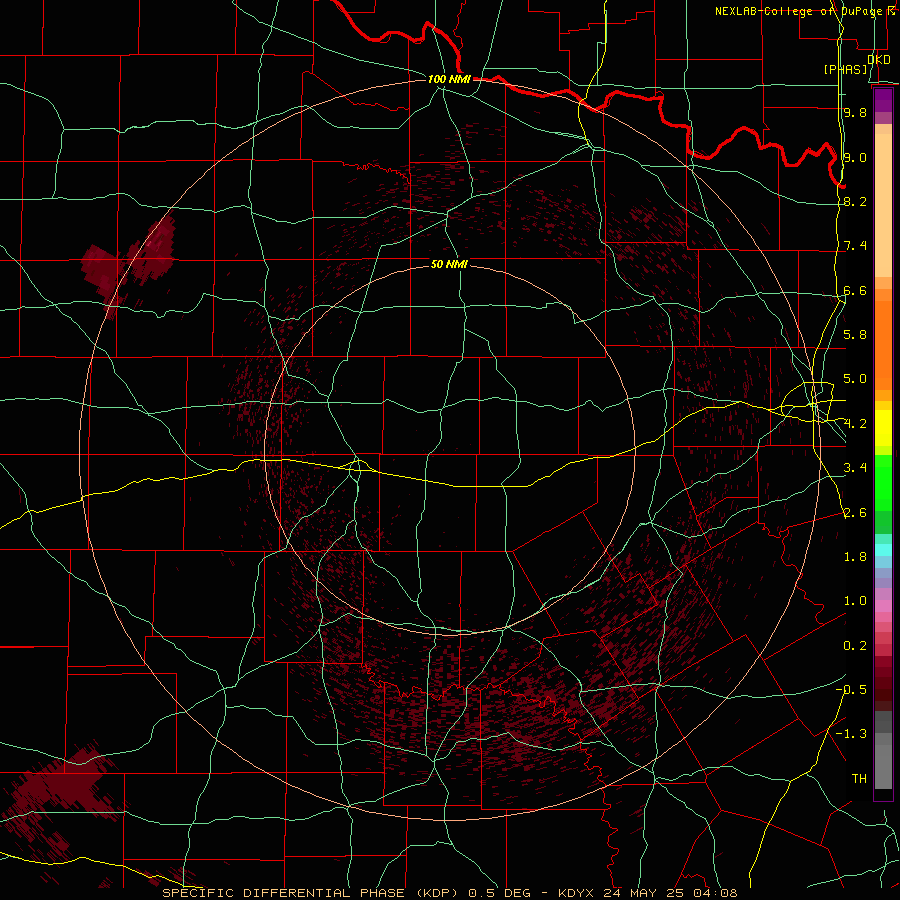Click the 7.4 value on color scale

pos(855,246)
